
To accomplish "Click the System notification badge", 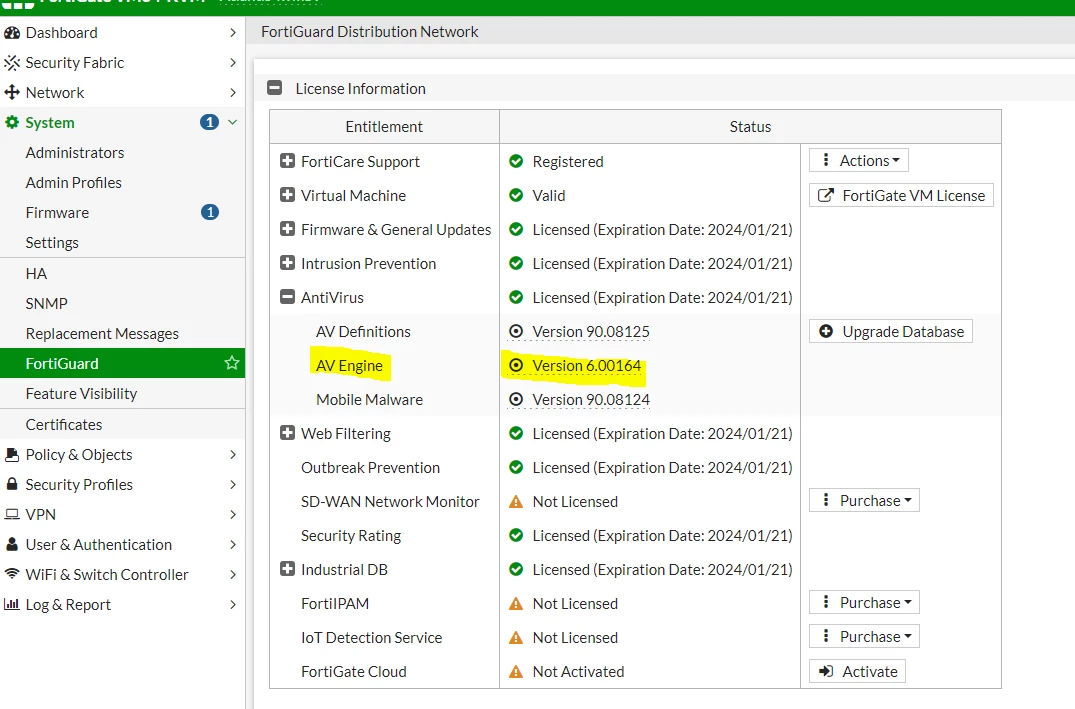I will click(x=209, y=122).
